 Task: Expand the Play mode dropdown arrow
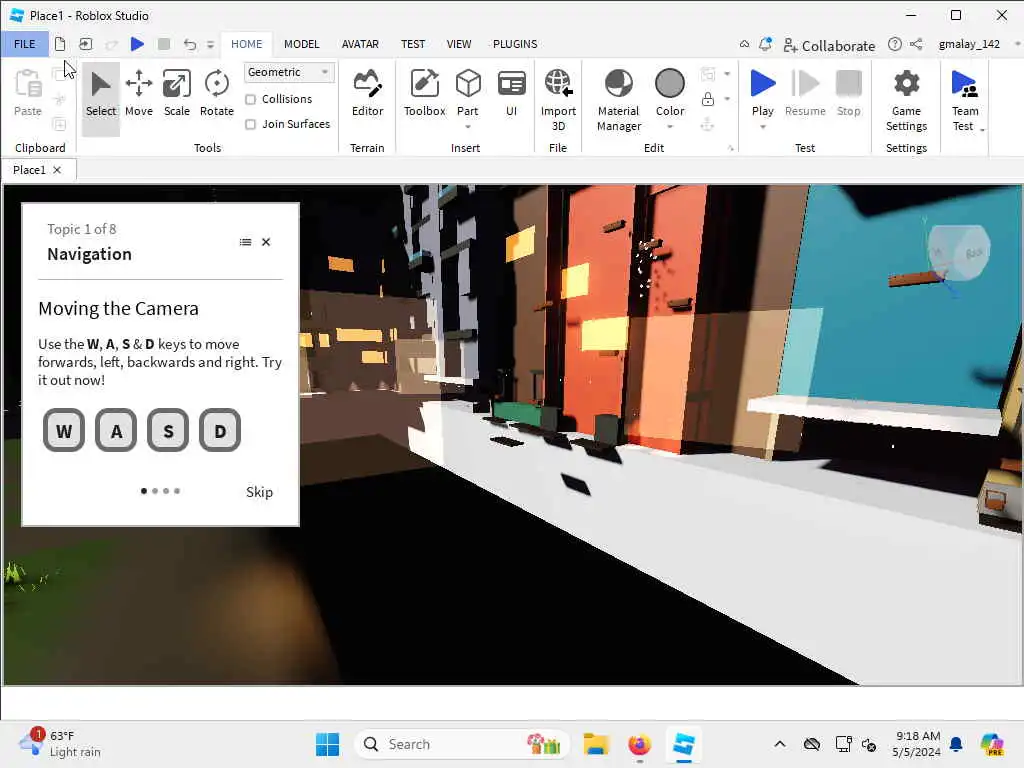(762, 127)
